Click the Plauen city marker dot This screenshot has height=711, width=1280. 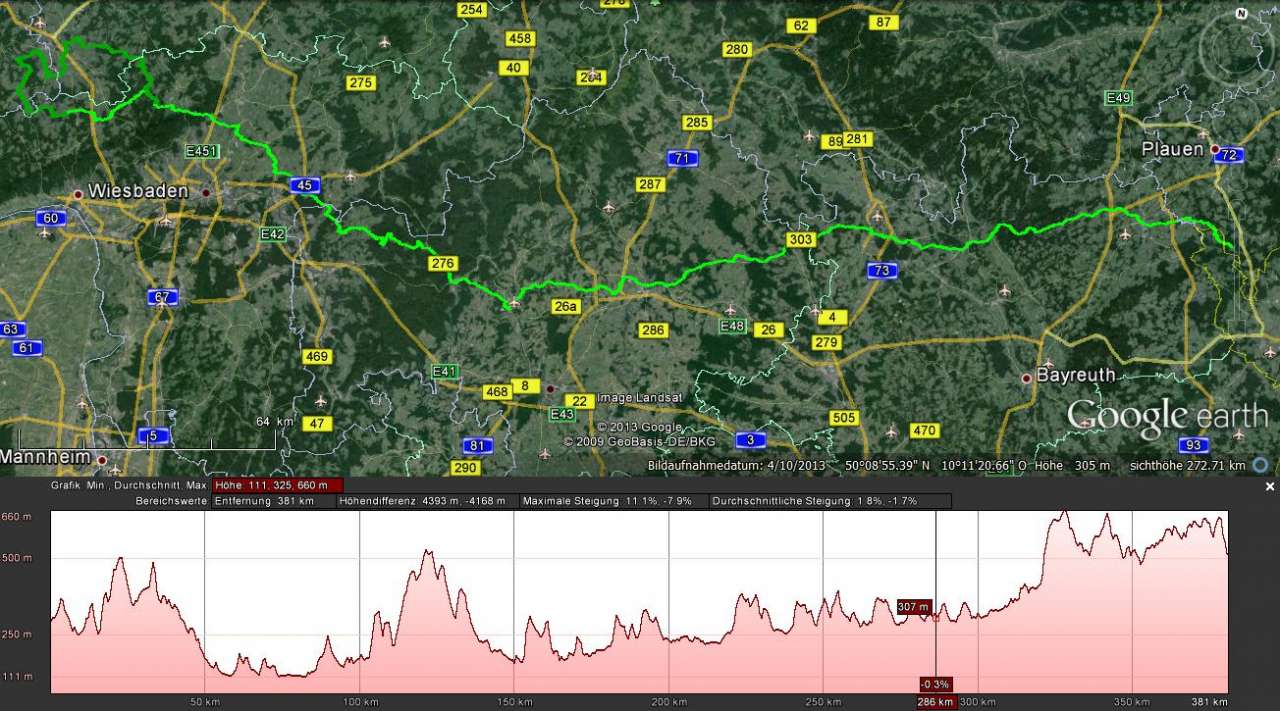click(1214, 150)
